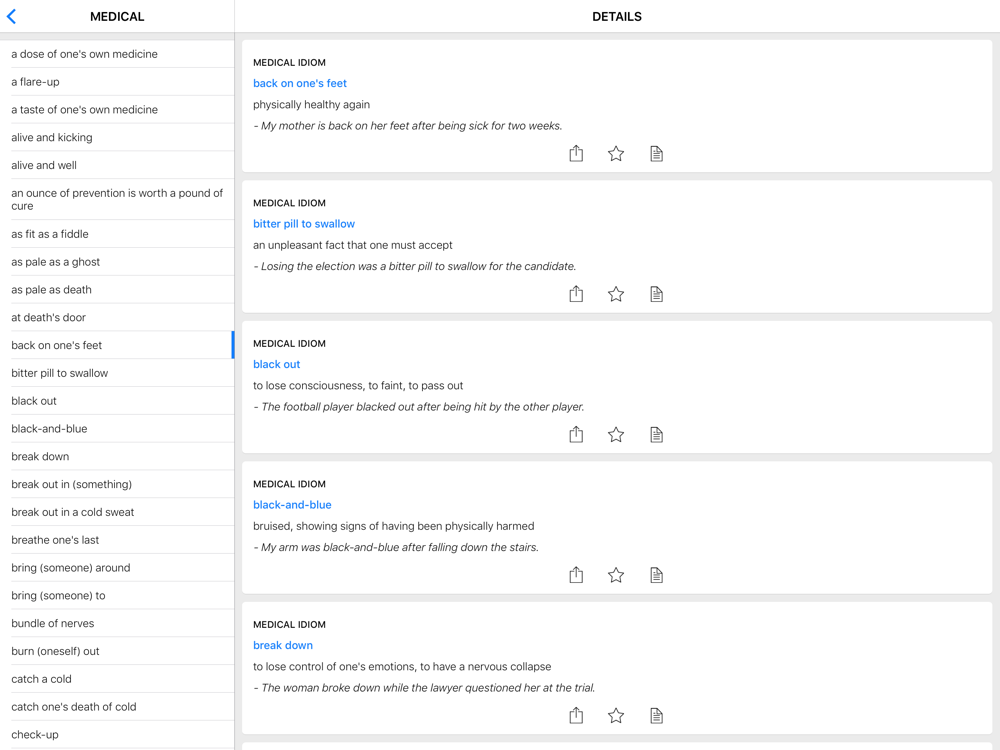Select 'break out in (something)'
Image resolution: width=1000 pixels, height=750 pixels.
(x=117, y=484)
